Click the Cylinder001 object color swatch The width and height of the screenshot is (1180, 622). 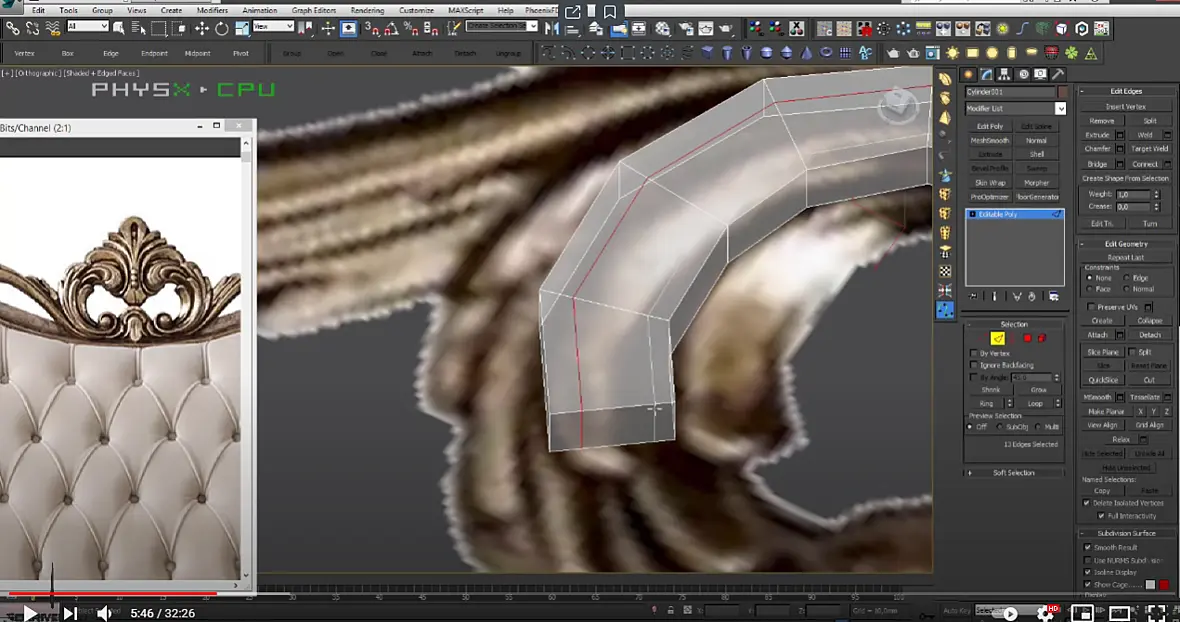pos(1062,92)
